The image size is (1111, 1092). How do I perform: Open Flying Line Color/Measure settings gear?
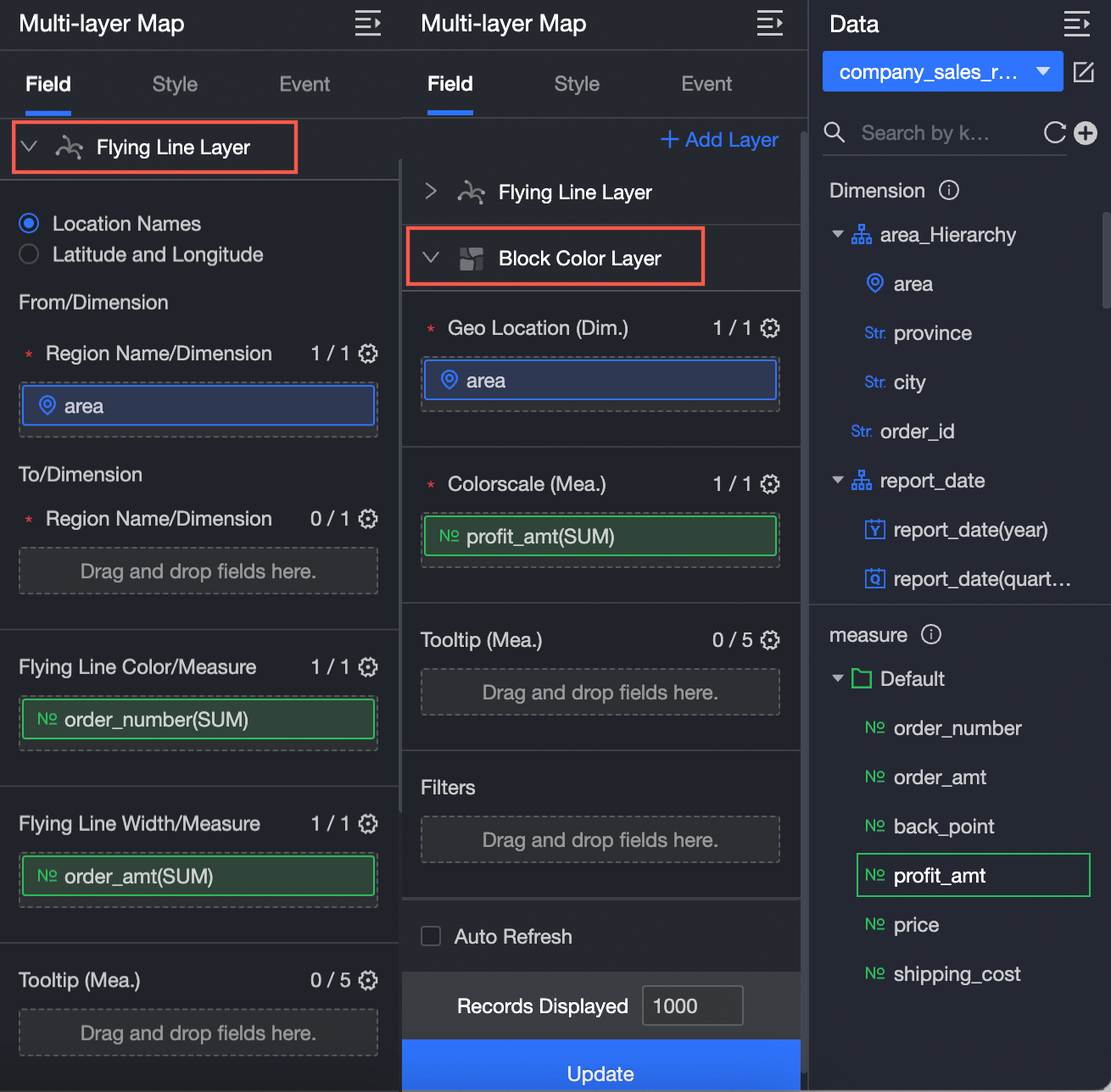[x=368, y=667]
